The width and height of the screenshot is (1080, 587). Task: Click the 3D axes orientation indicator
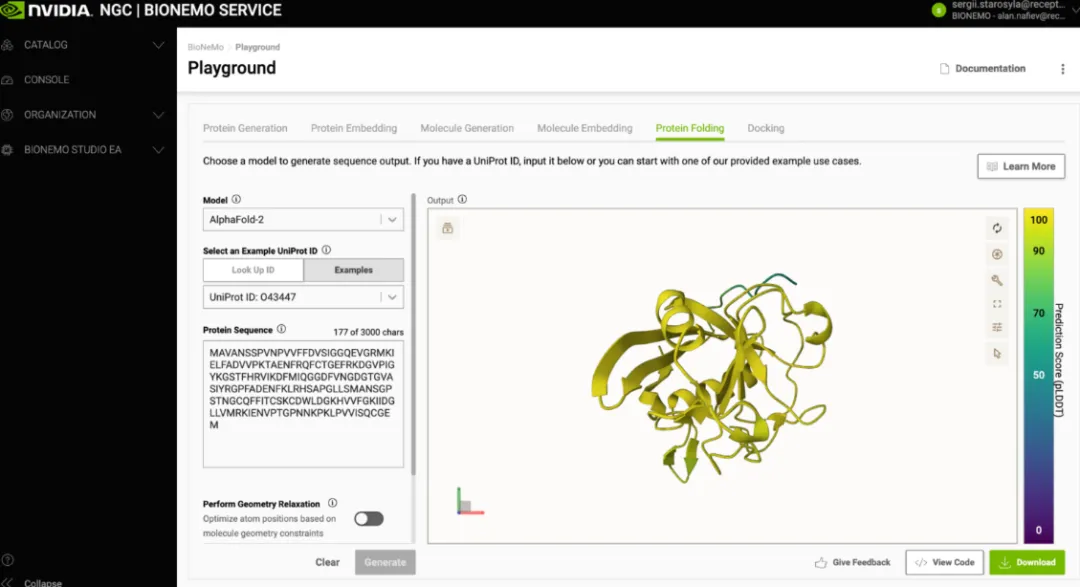pyautogui.click(x=469, y=501)
